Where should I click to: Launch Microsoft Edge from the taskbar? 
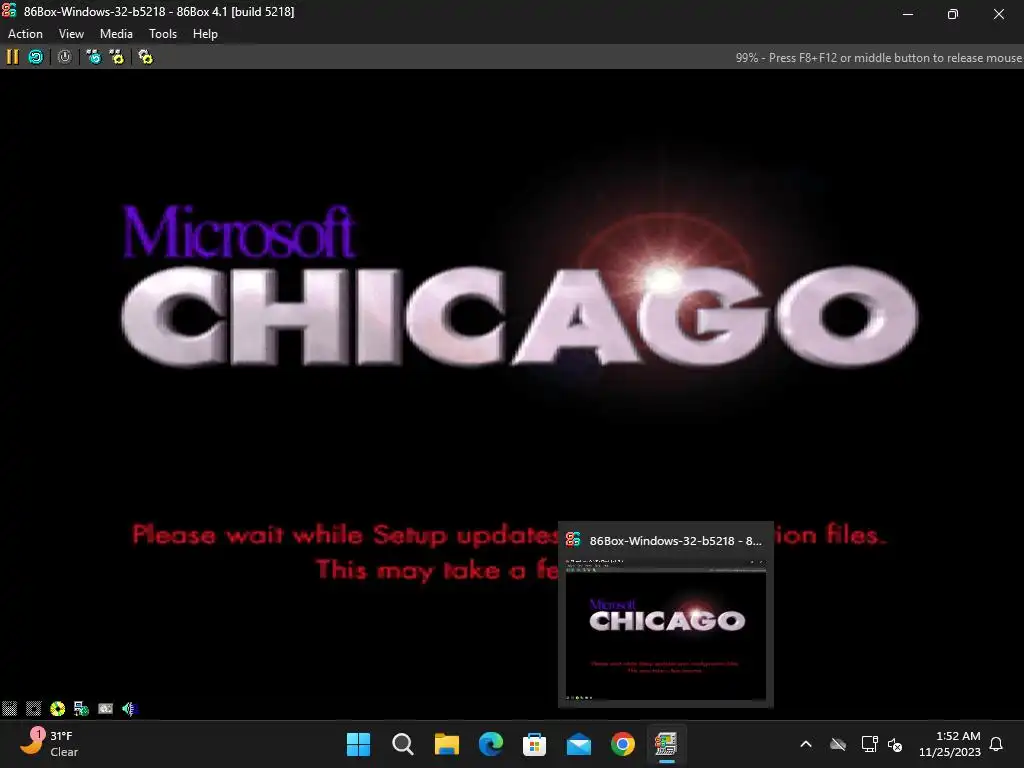pos(490,744)
